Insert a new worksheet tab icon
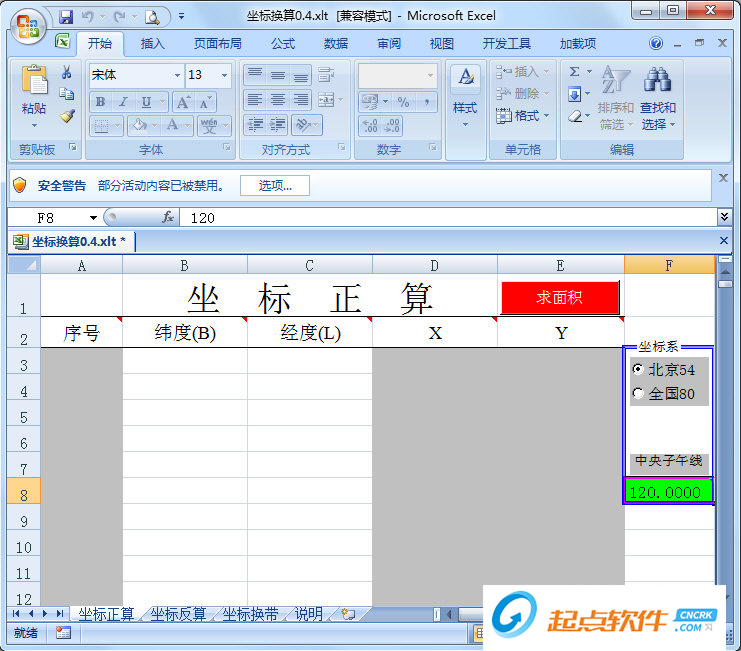The width and height of the screenshot is (741, 651). coord(348,614)
